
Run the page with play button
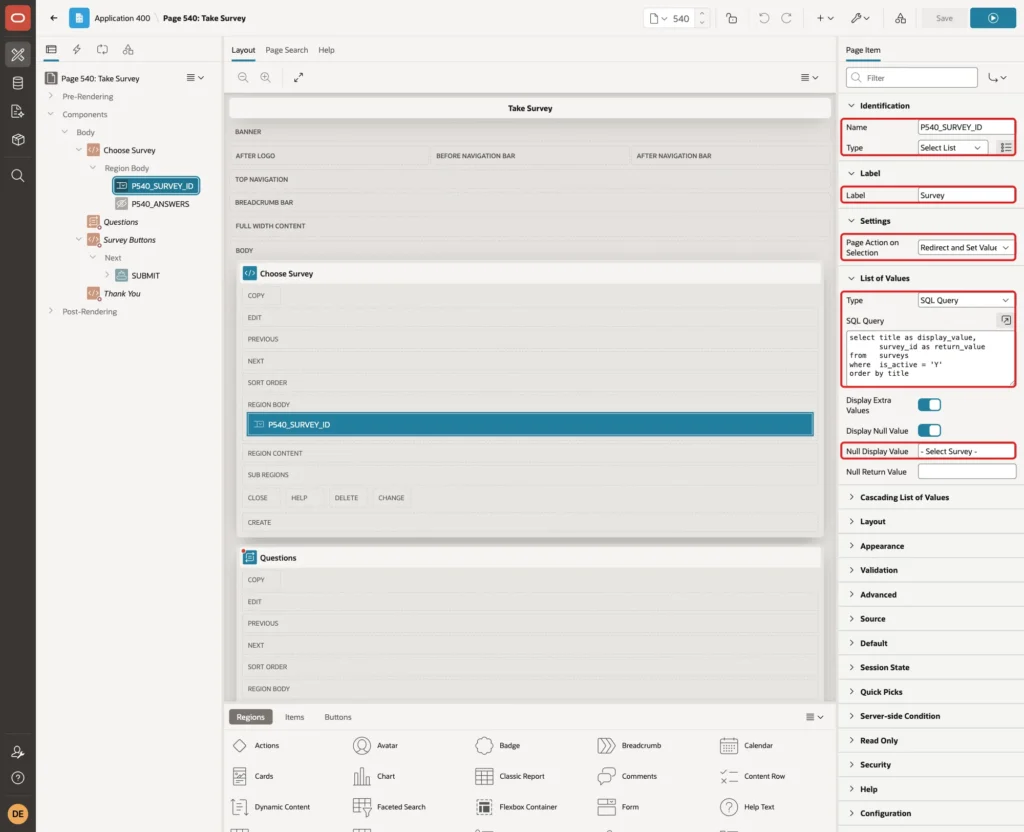pos(993,18)
